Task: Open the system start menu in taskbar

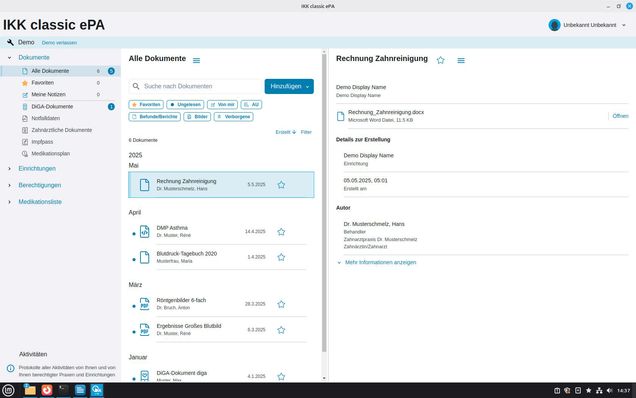Action: point(8,390)
